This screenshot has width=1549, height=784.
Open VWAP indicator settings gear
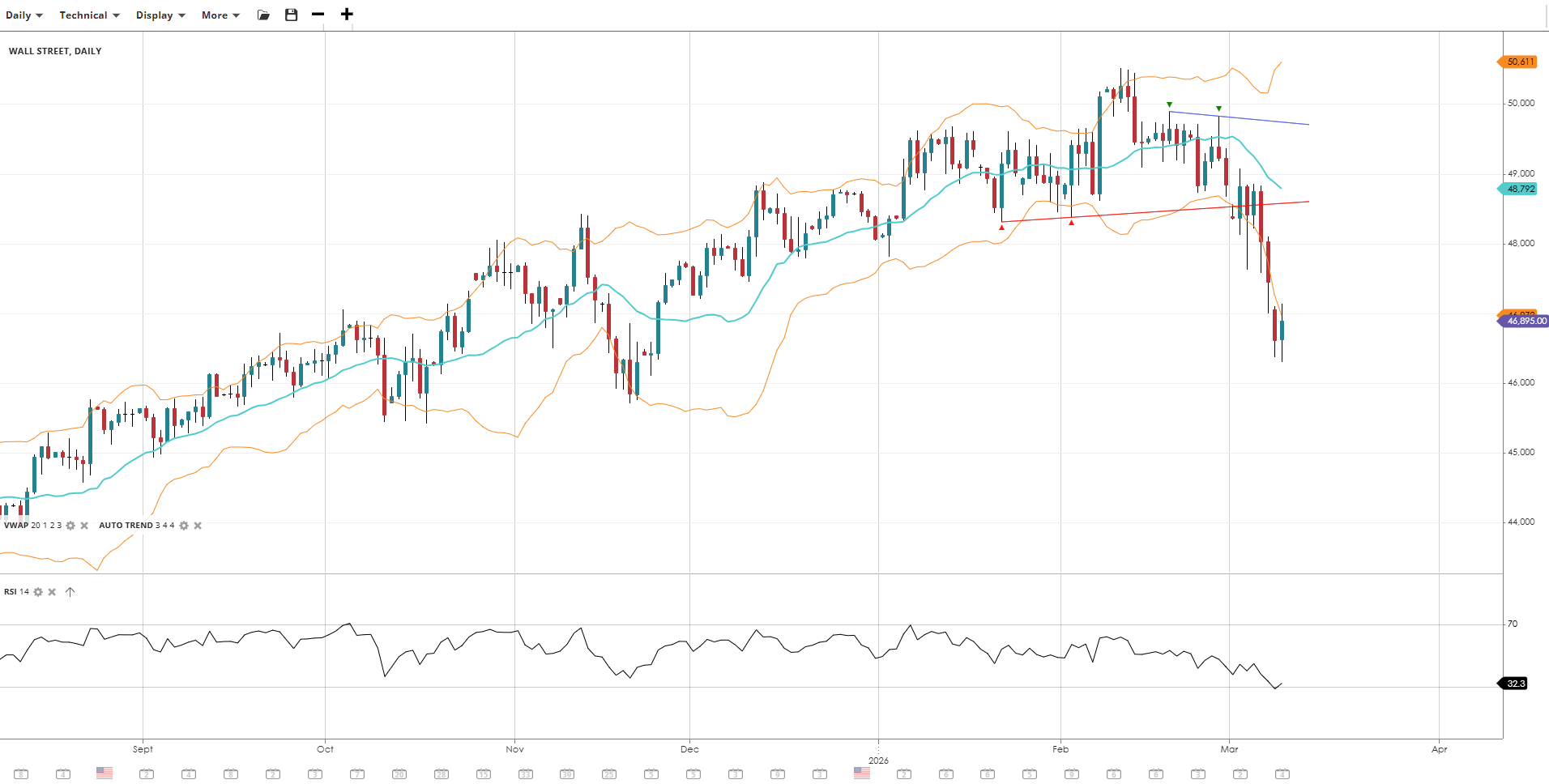point(70,526)
